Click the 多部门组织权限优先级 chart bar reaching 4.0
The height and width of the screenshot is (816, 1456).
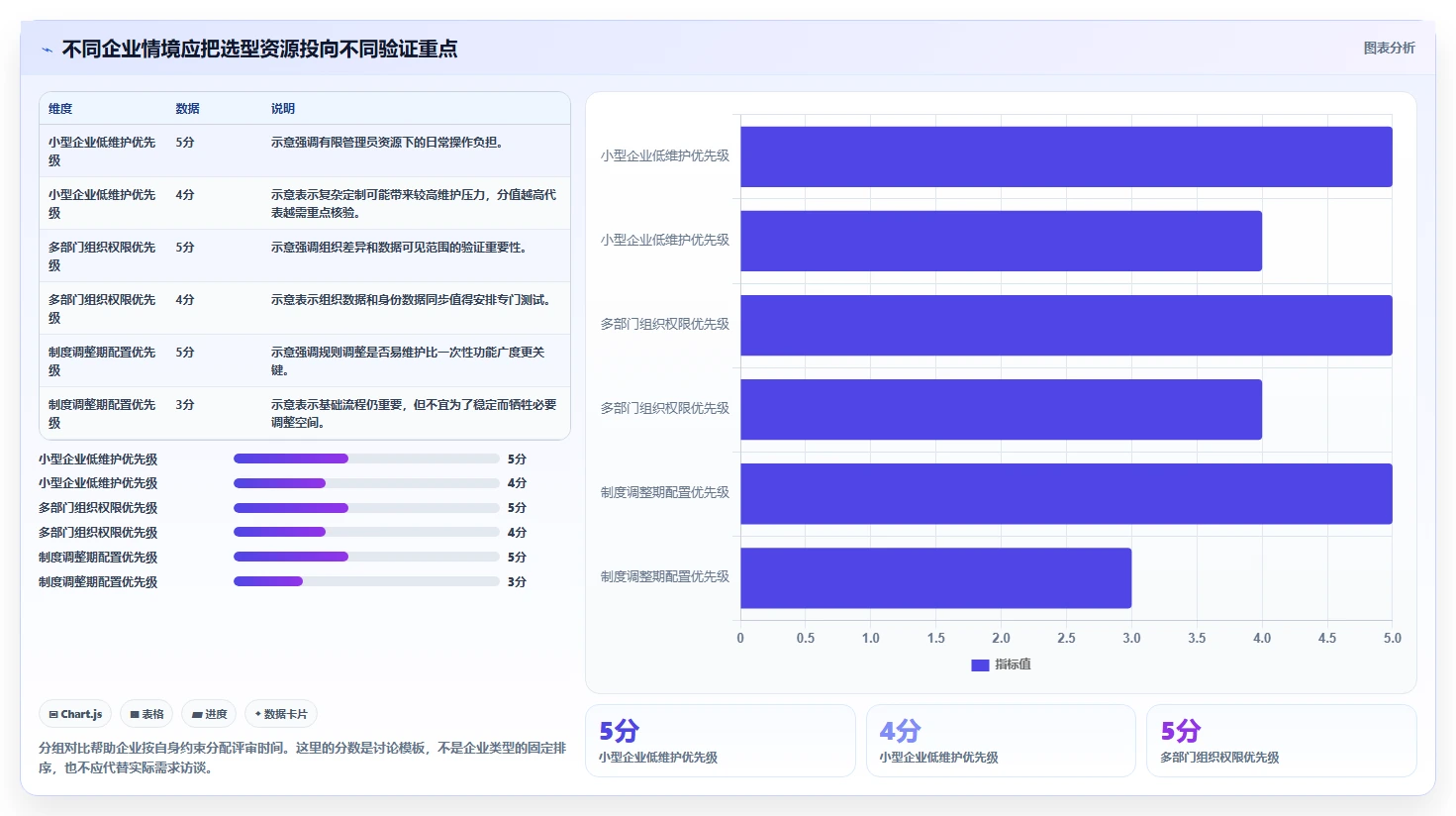(1001, 409)
